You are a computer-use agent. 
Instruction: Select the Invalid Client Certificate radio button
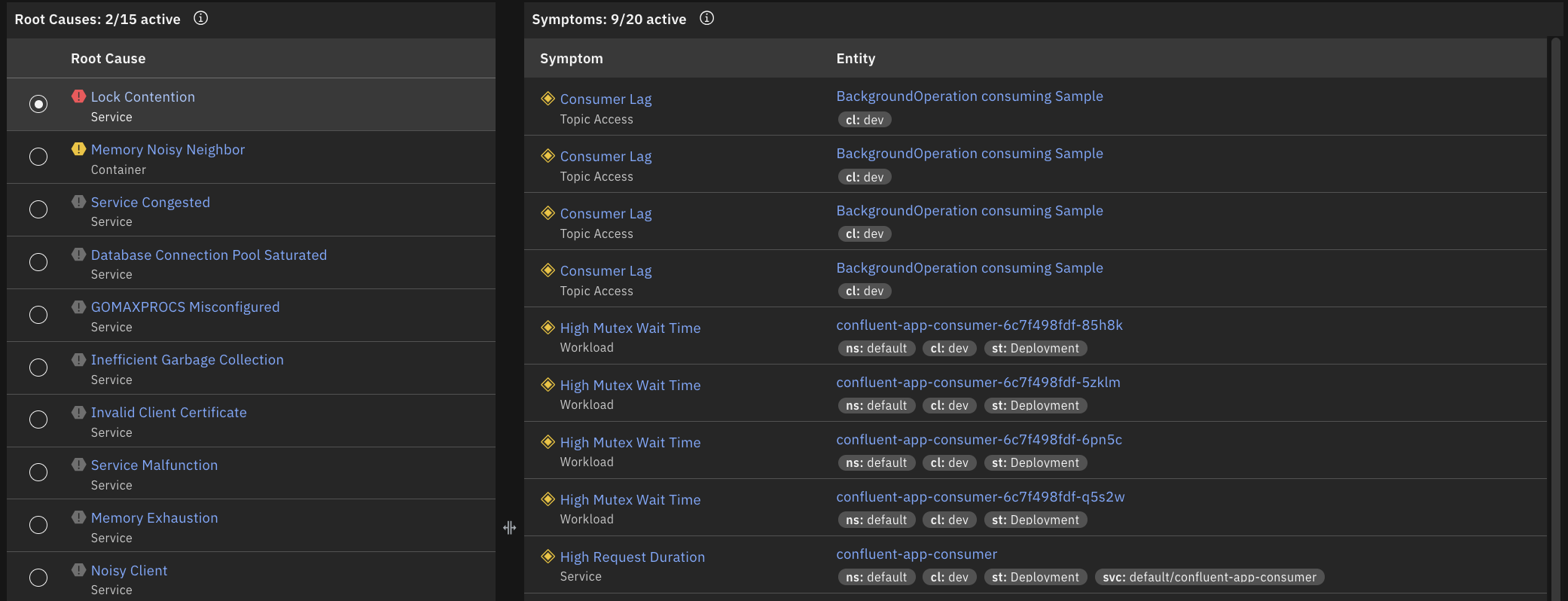click(38, 419)
